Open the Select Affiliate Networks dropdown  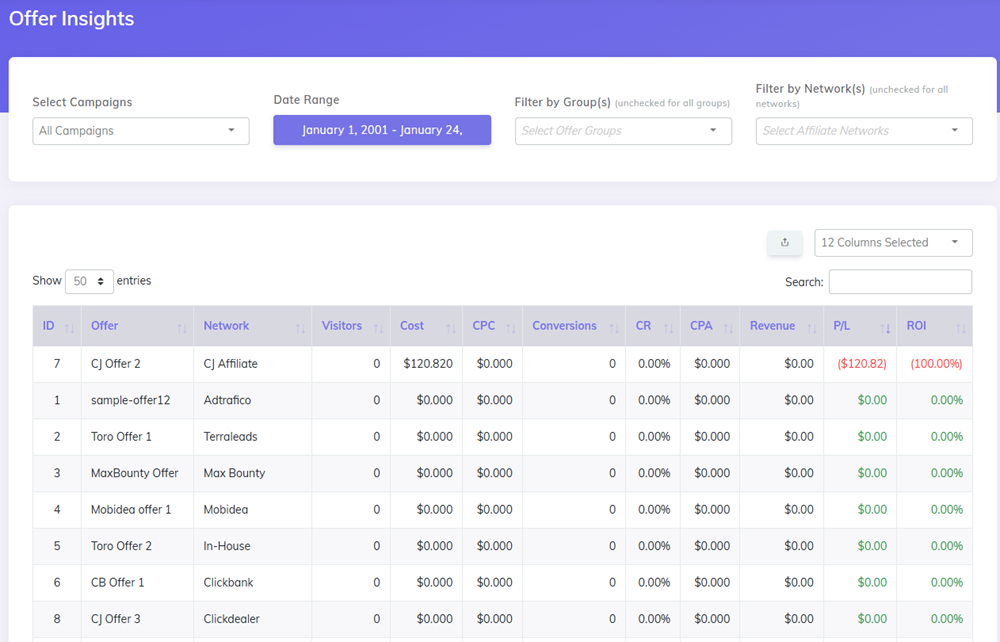[x=864, y=131]
